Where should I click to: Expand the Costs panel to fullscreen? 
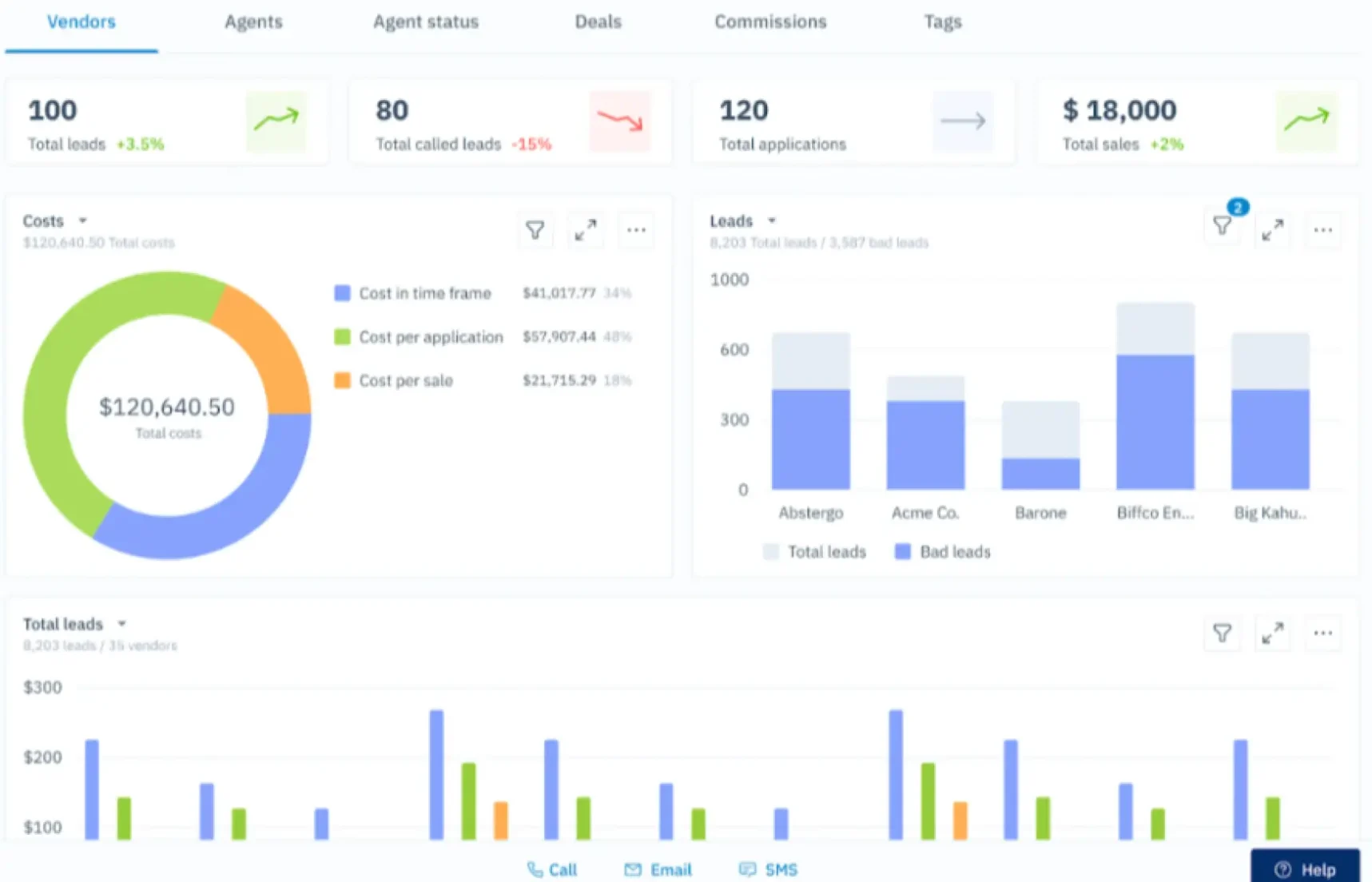[x=586, y=230]
